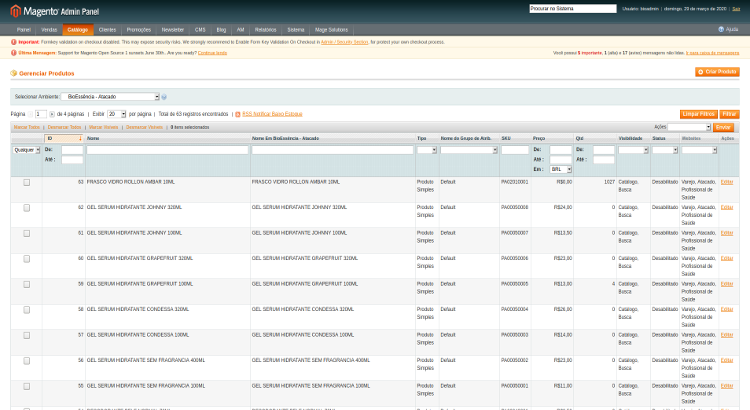Image resolution: width=750 pixels, height=410 pixels.
Task: Go to previous page arrow
Action: point(31,114)
